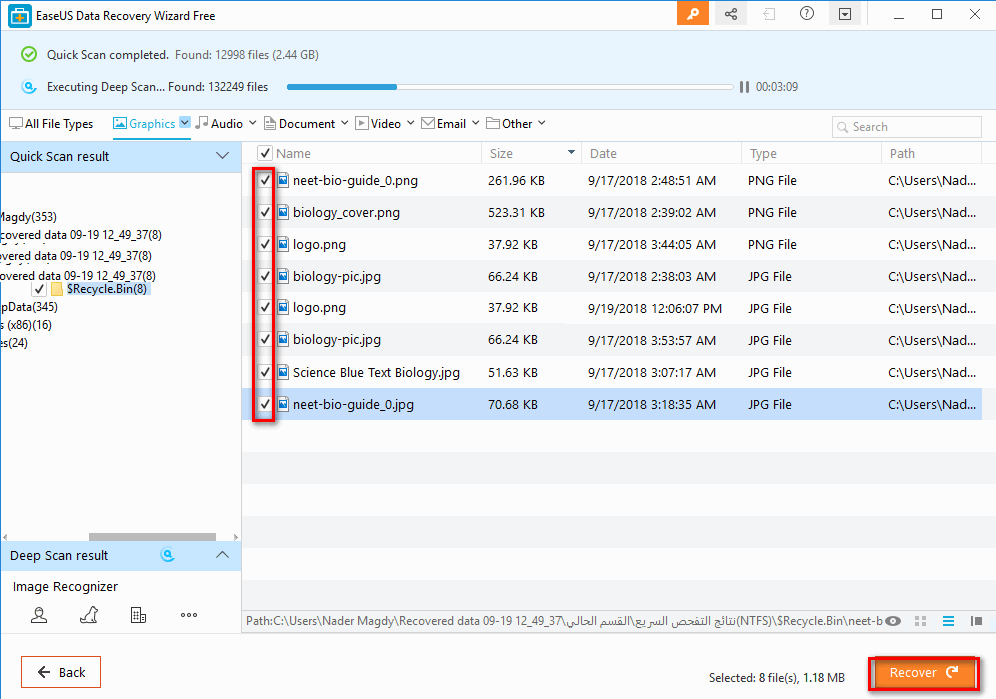This screenshot has height=699, width=996.
Task: Click the Back button
Action: pyautogui.click(x=61, y=672)
